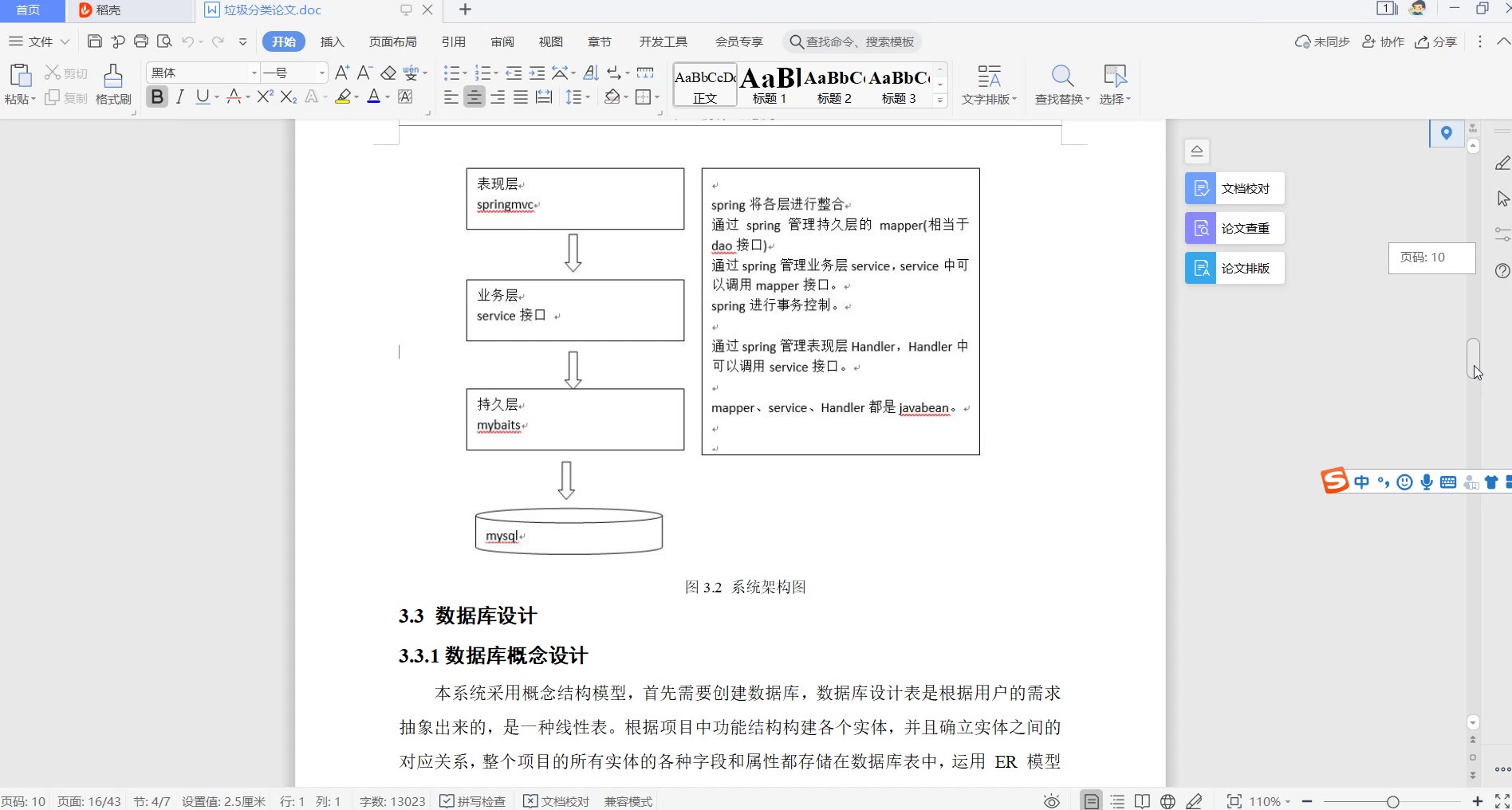The height and width of the screenshot is (810, 1512).
Task: Open bullets list dropdown
Action: pyautogui.click(x=465, y=73)
